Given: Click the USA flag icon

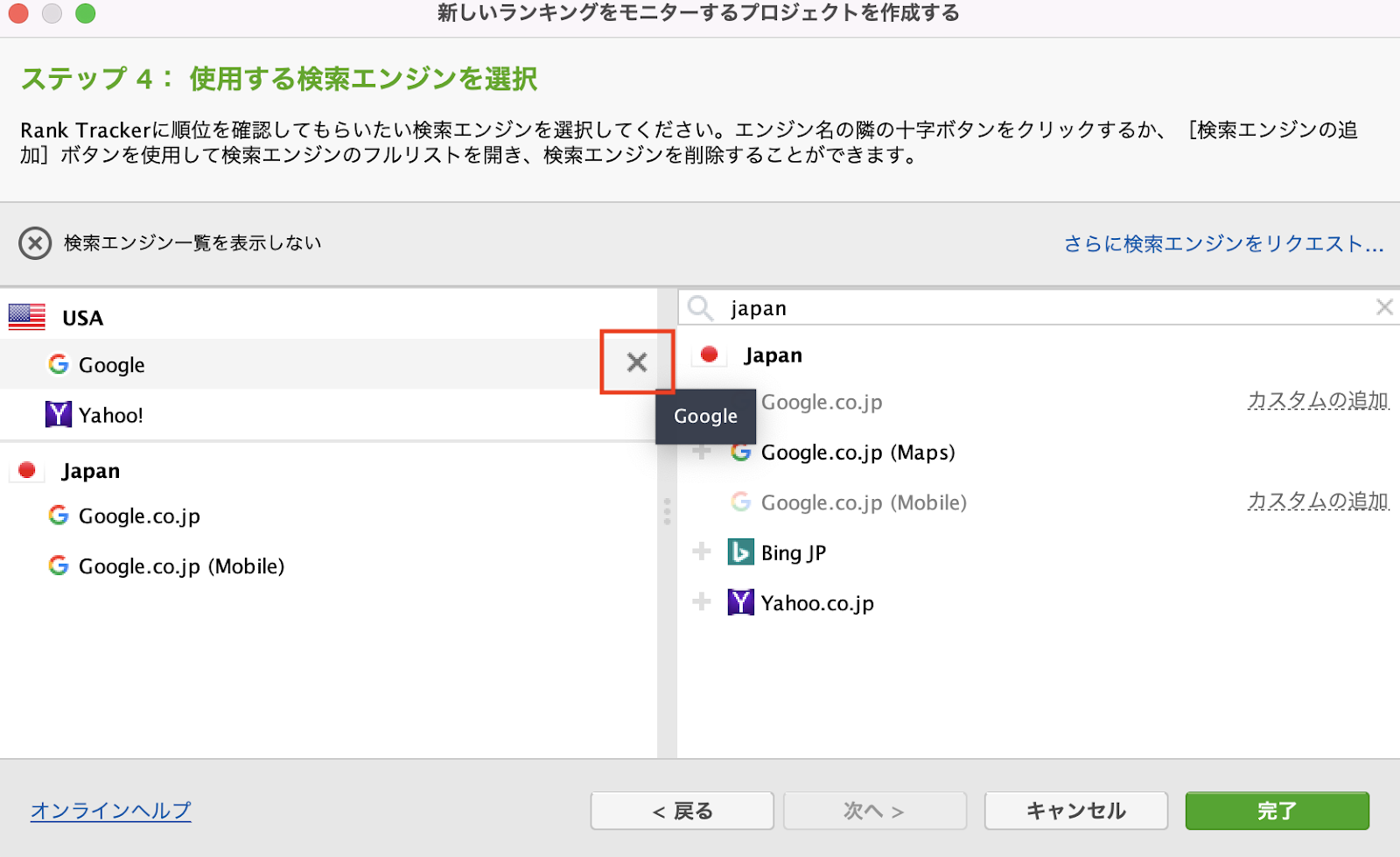Looking at the screenshot, I should coord(27,317).
